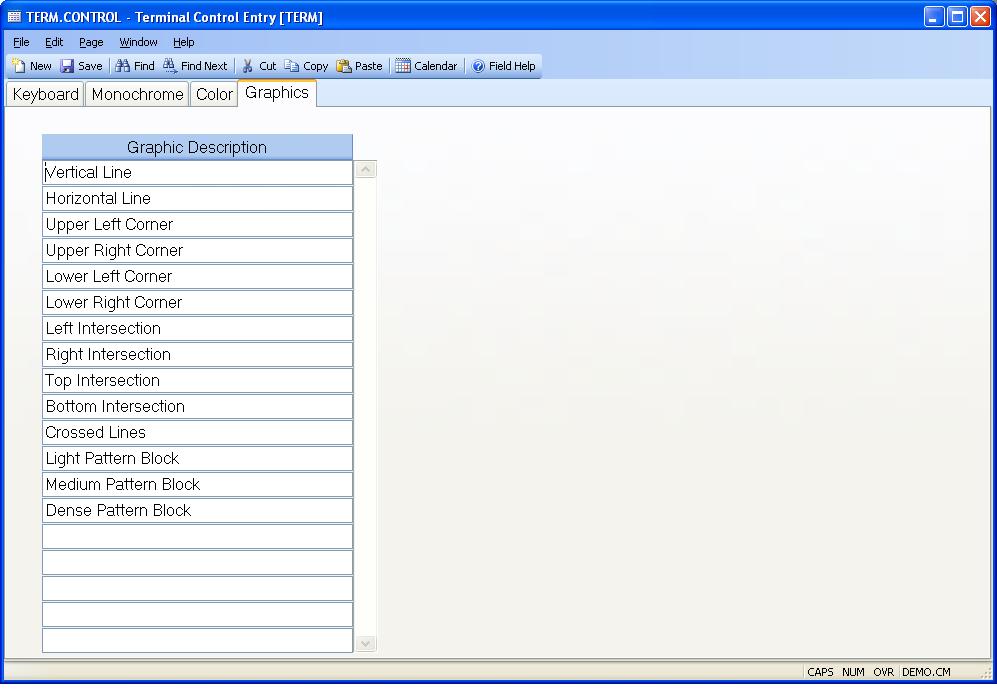Image resolution: width=997 pixels, height=689 pixels.
Task: Open Find with the binoculars icon
Action: point(123,66)
